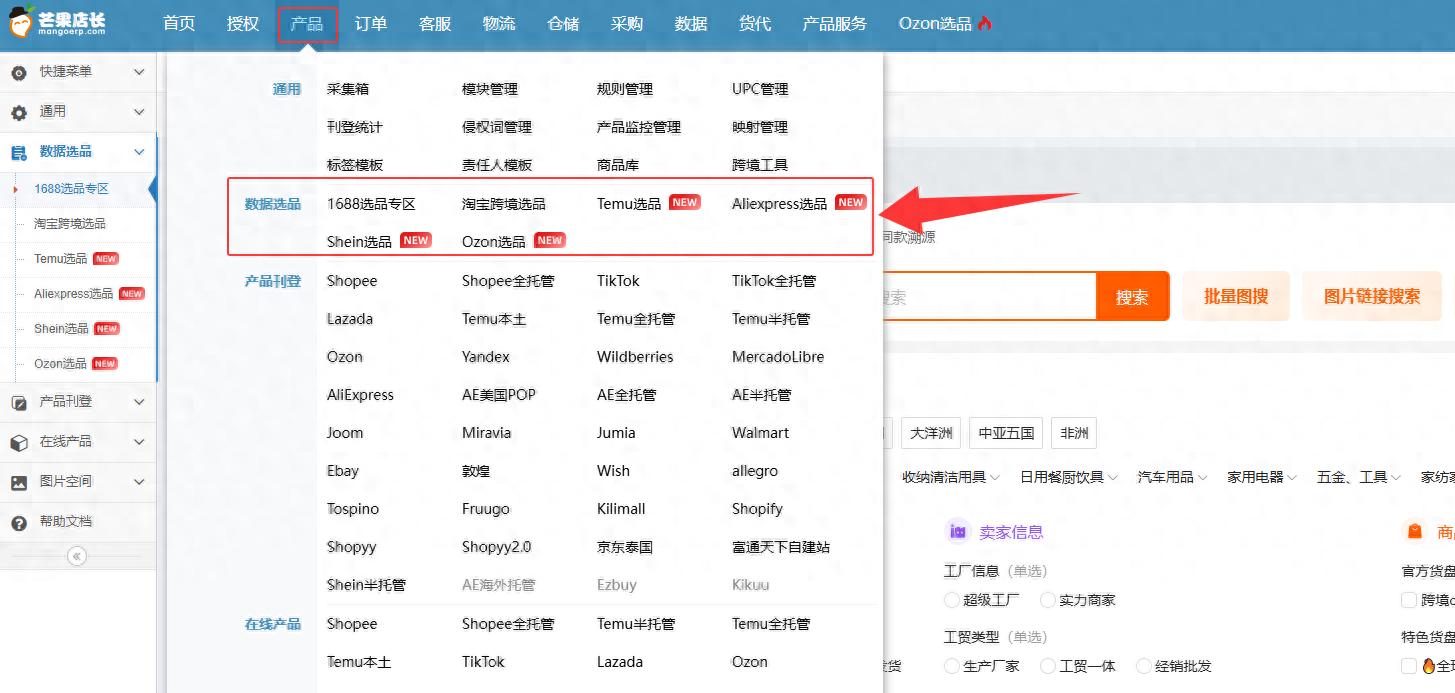Click the 快捷菜单 sidebar icon

tap(19, 72)
